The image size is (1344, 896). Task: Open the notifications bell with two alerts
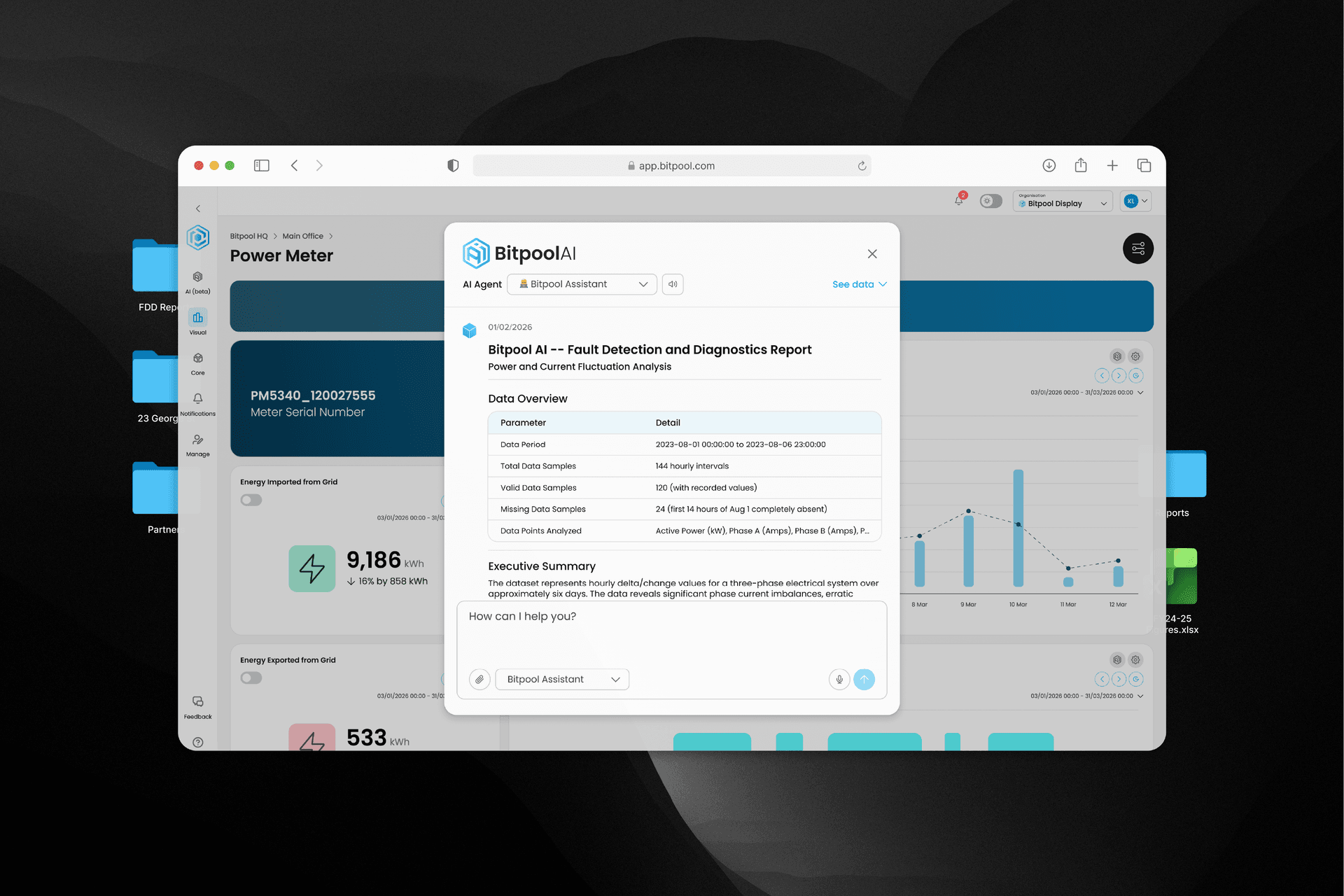[x=958, y=201]
